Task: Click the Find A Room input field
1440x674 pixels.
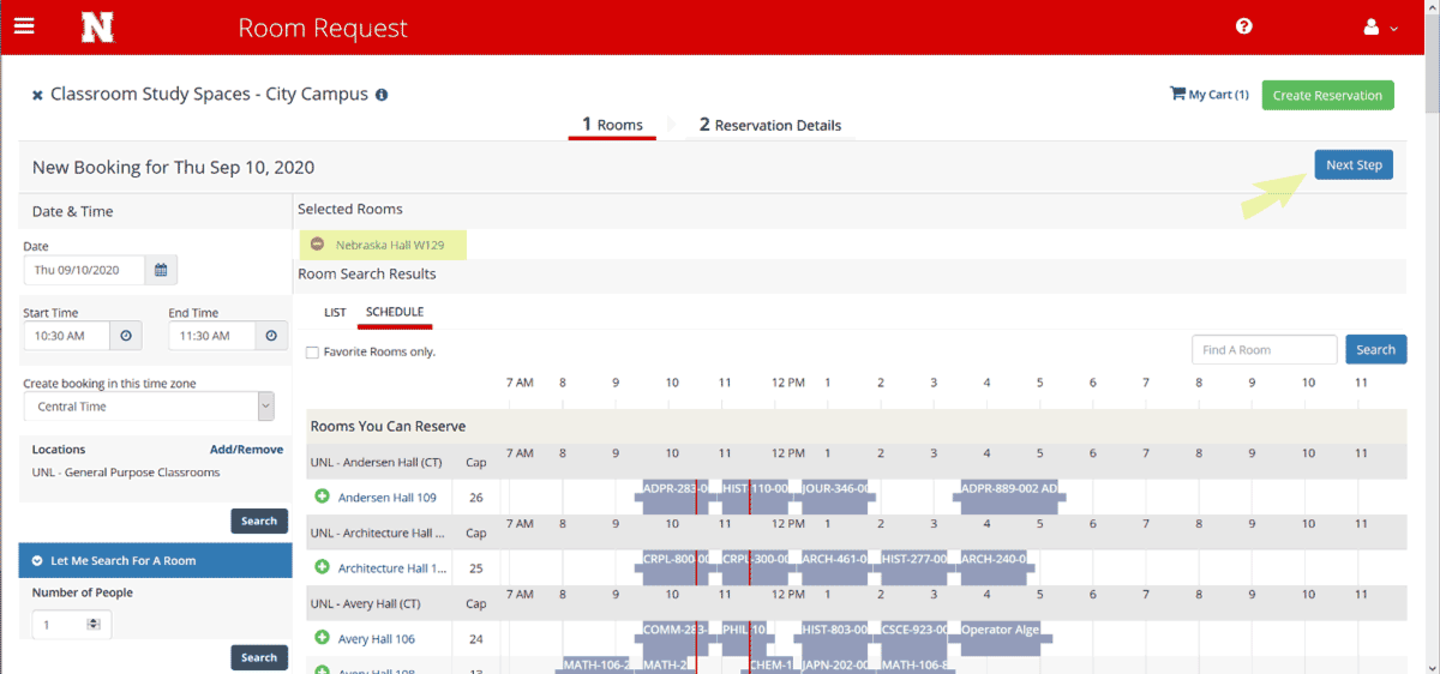Action: pyautogui.click(x=1263, y=350)
